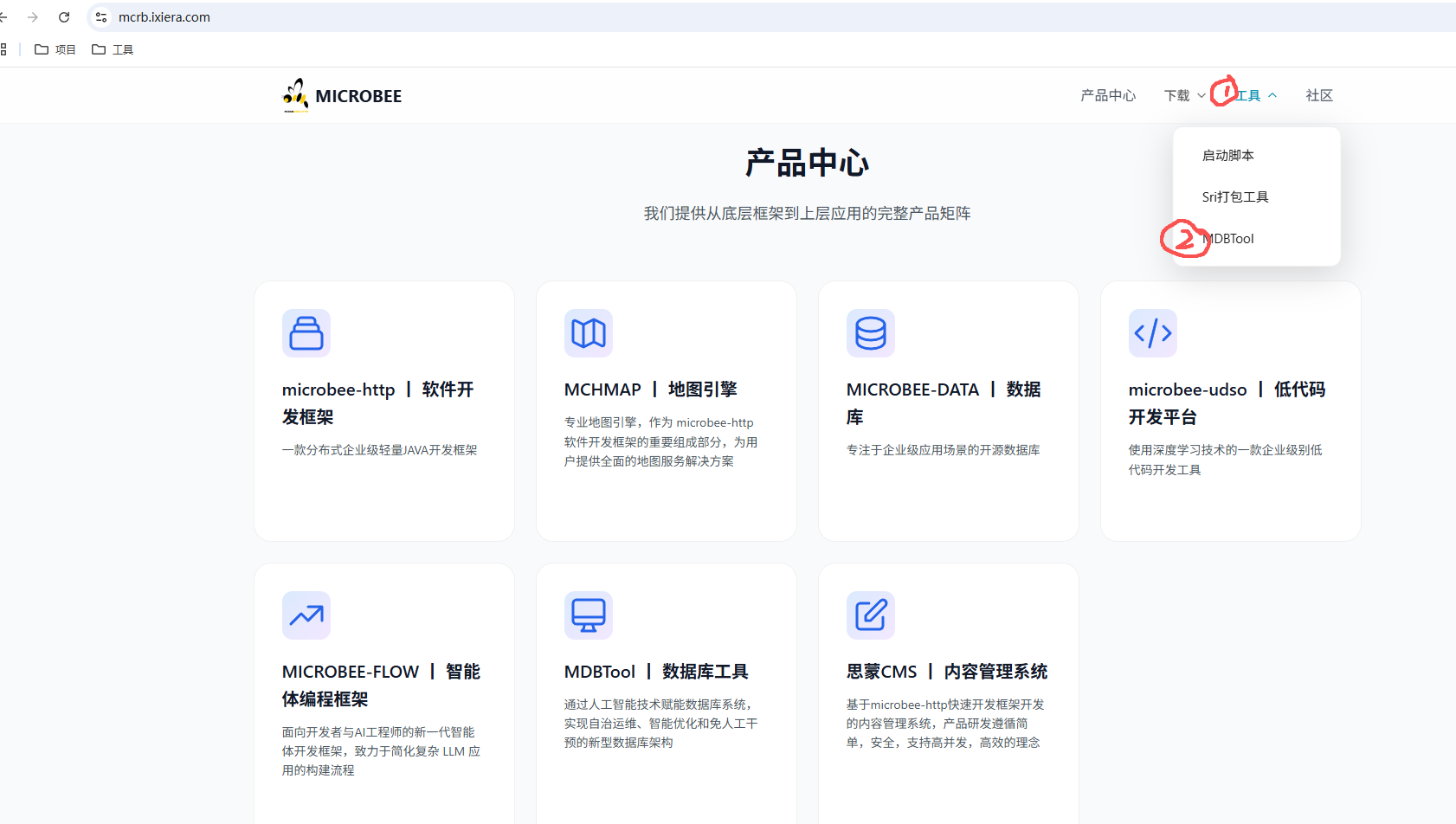
Task: Reload the page with the refresh button
Action: [64, 17]
